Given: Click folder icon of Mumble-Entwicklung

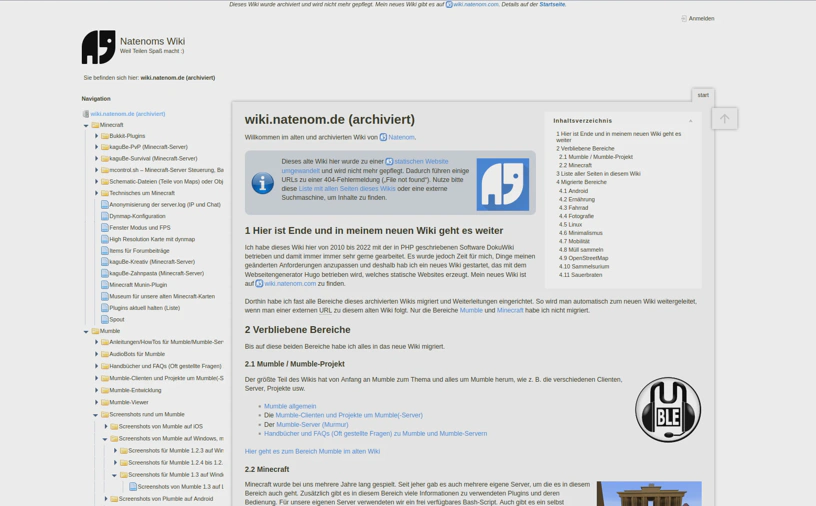Looking at the screenshot, I should [x=105, y=390].
